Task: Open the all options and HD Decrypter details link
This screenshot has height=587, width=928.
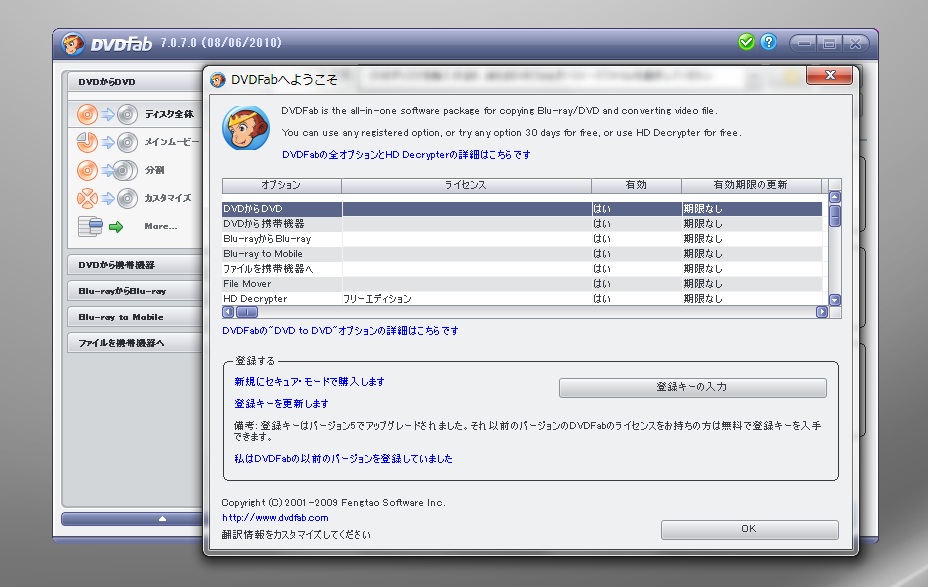Action: tap(406, 155)
